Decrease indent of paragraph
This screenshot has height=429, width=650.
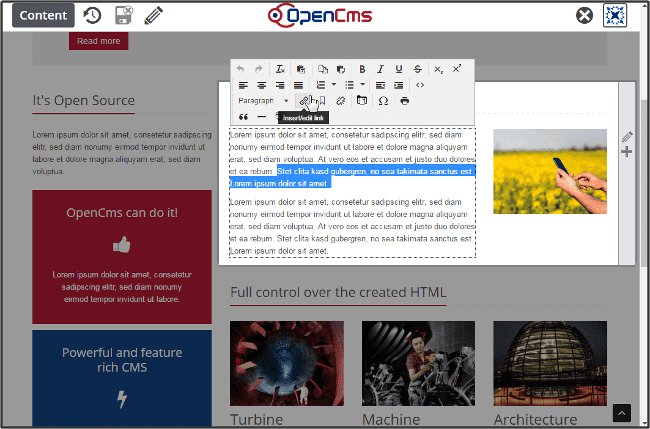pos(380,85)
